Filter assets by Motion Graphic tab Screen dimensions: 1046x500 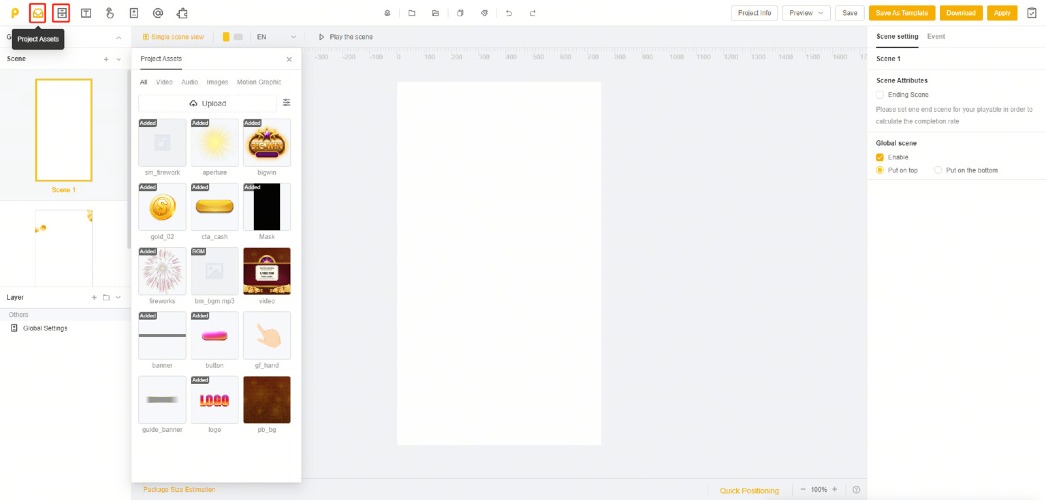259,82
